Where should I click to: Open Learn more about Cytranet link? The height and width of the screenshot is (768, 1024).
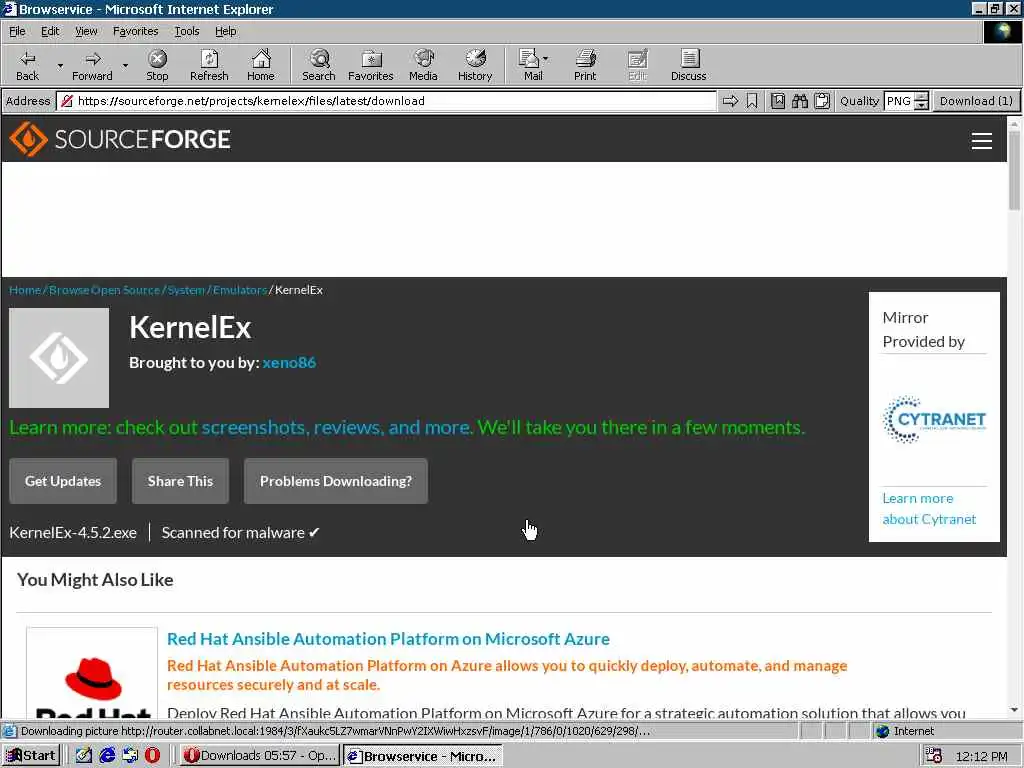929,509
